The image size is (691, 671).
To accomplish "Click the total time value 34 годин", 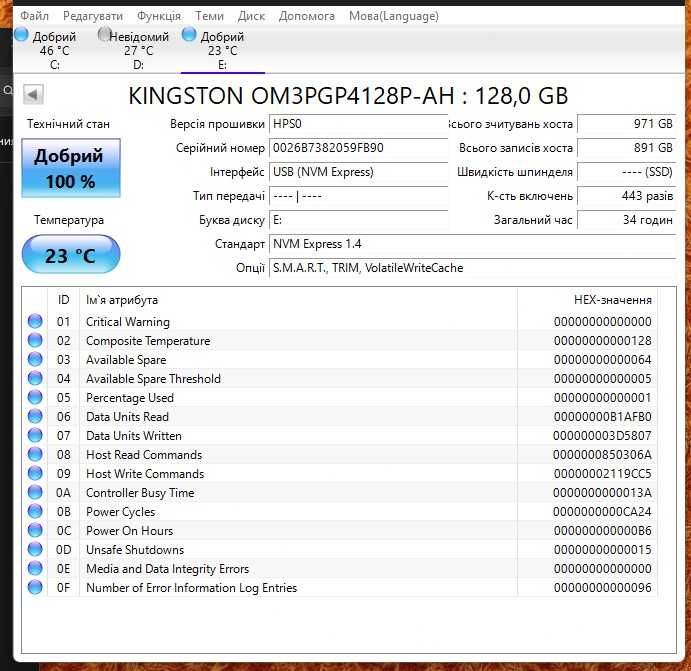I will pos(626,220).
